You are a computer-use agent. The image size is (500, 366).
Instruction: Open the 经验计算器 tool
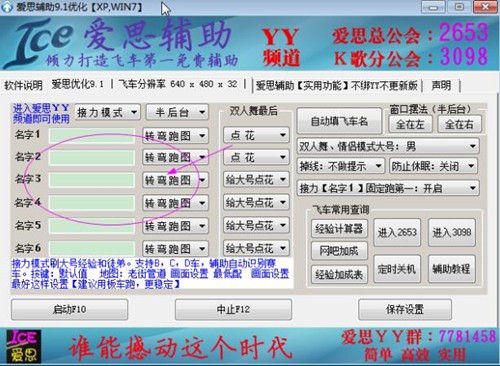tap(339, 229)
